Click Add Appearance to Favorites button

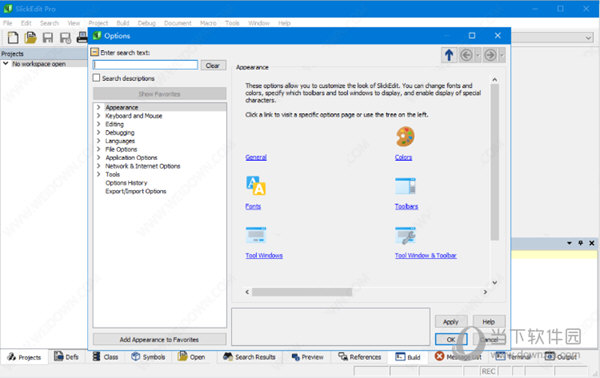(160, 339)
